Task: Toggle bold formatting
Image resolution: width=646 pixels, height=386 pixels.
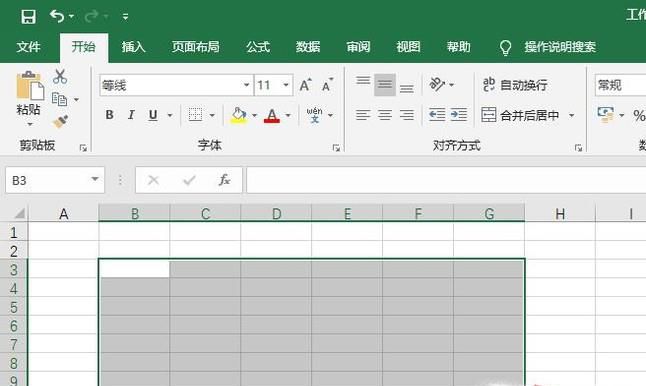Action: click(110, 115)
